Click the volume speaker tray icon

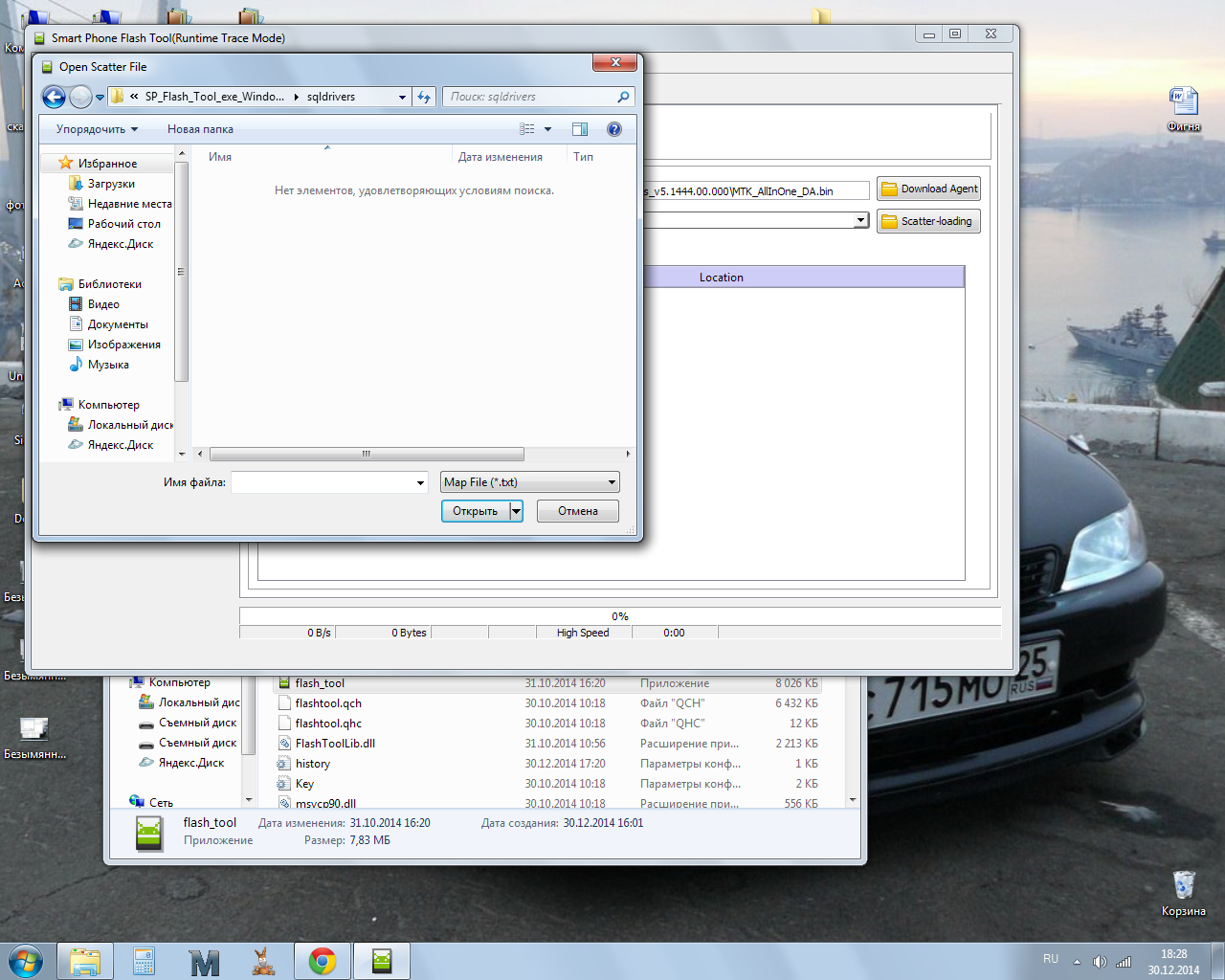(1100, 962)
